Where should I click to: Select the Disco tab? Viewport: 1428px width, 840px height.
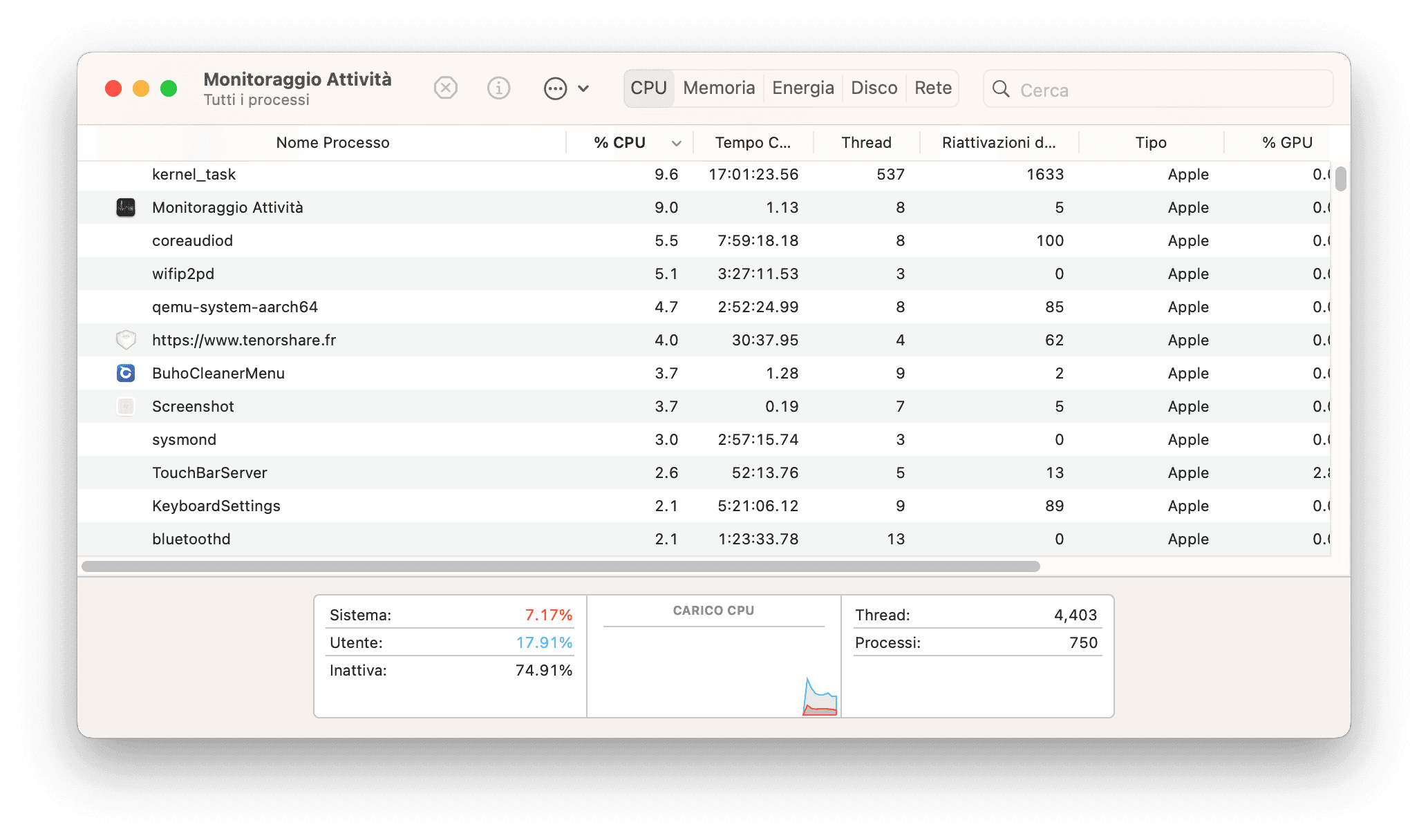click(x=874, y=88)
